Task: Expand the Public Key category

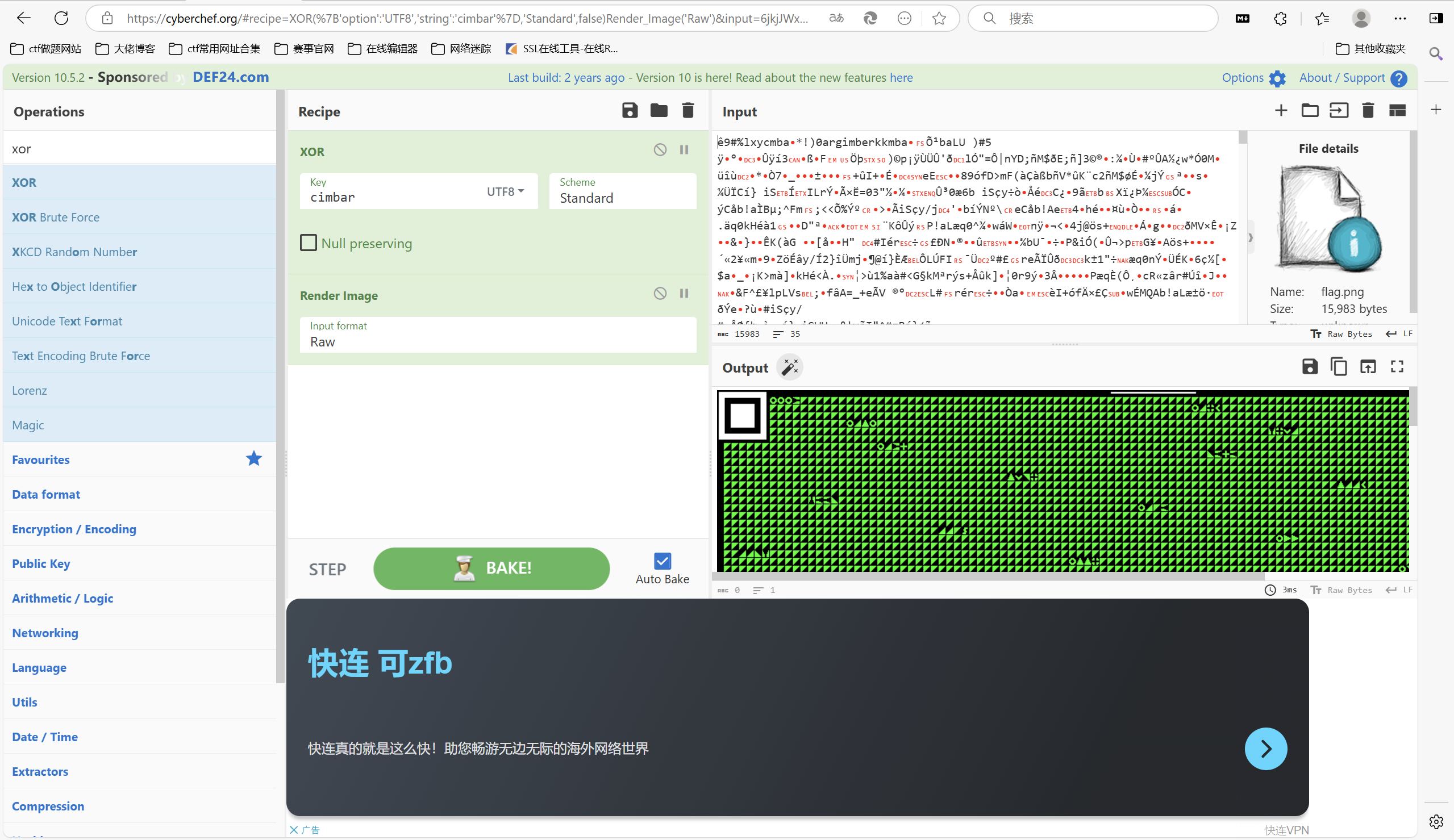Action: pyautogui.click(x=140, y=563)
